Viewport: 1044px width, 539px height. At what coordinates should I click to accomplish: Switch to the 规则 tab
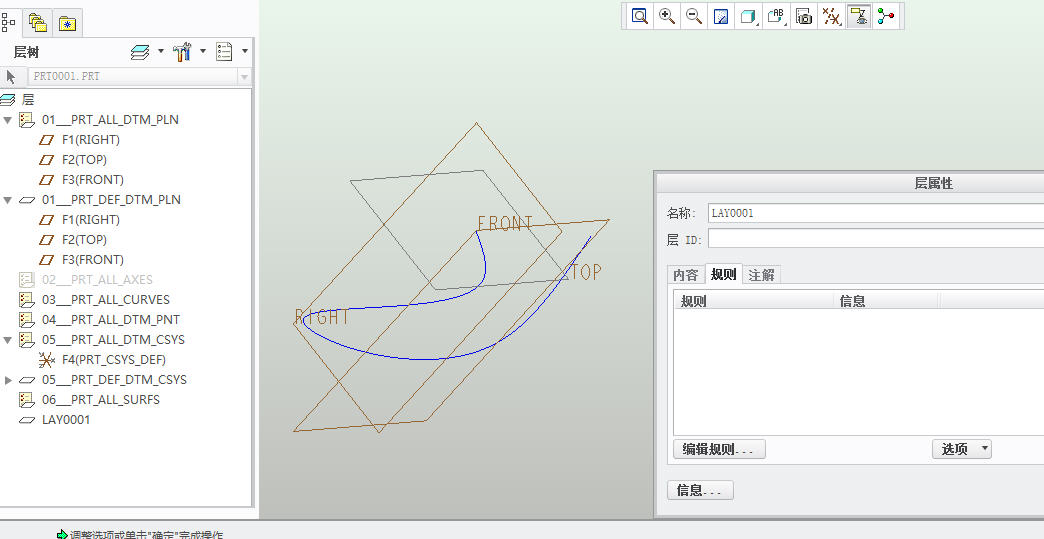click(723, 274)
